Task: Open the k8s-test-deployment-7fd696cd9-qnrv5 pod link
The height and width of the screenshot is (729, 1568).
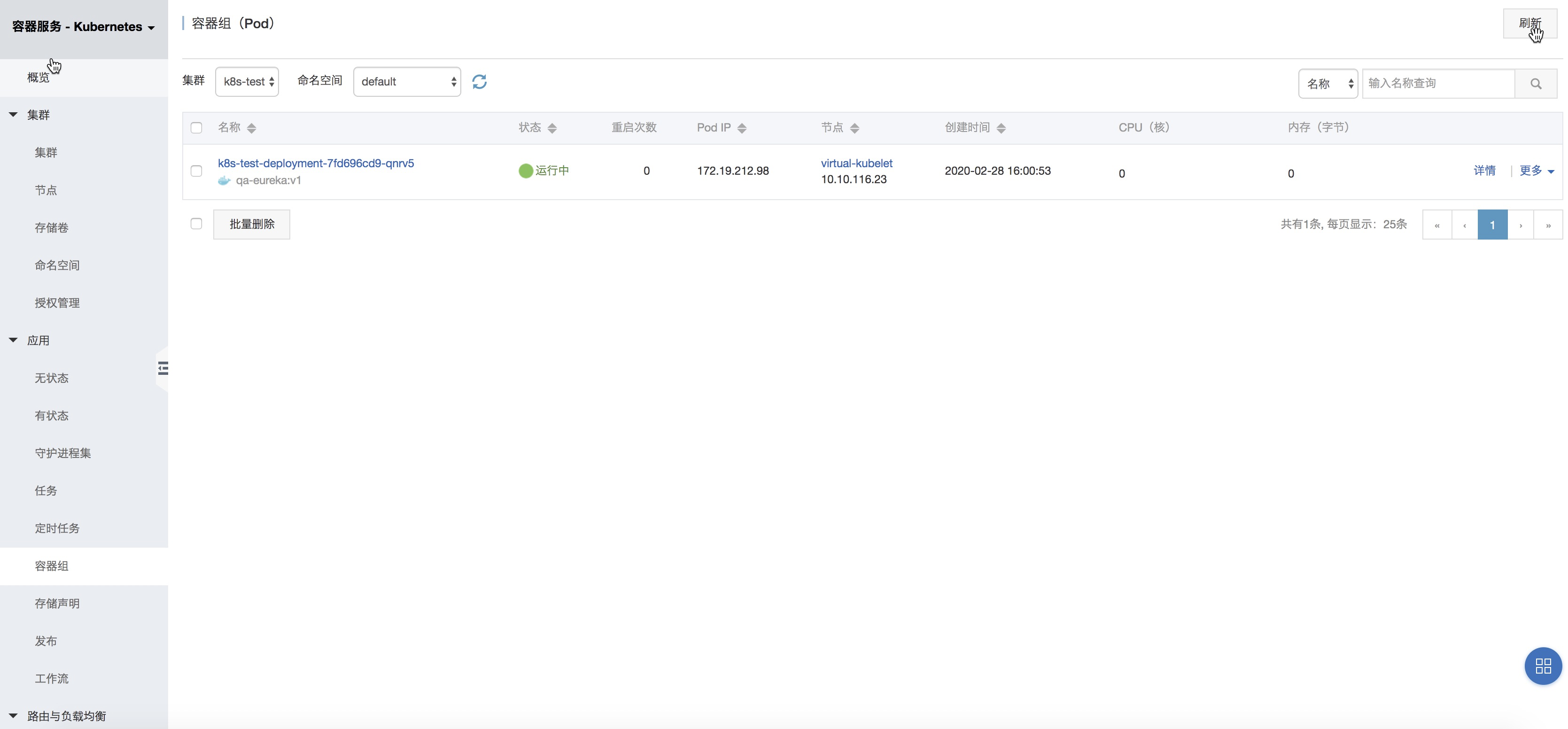Action: (316, 163)
